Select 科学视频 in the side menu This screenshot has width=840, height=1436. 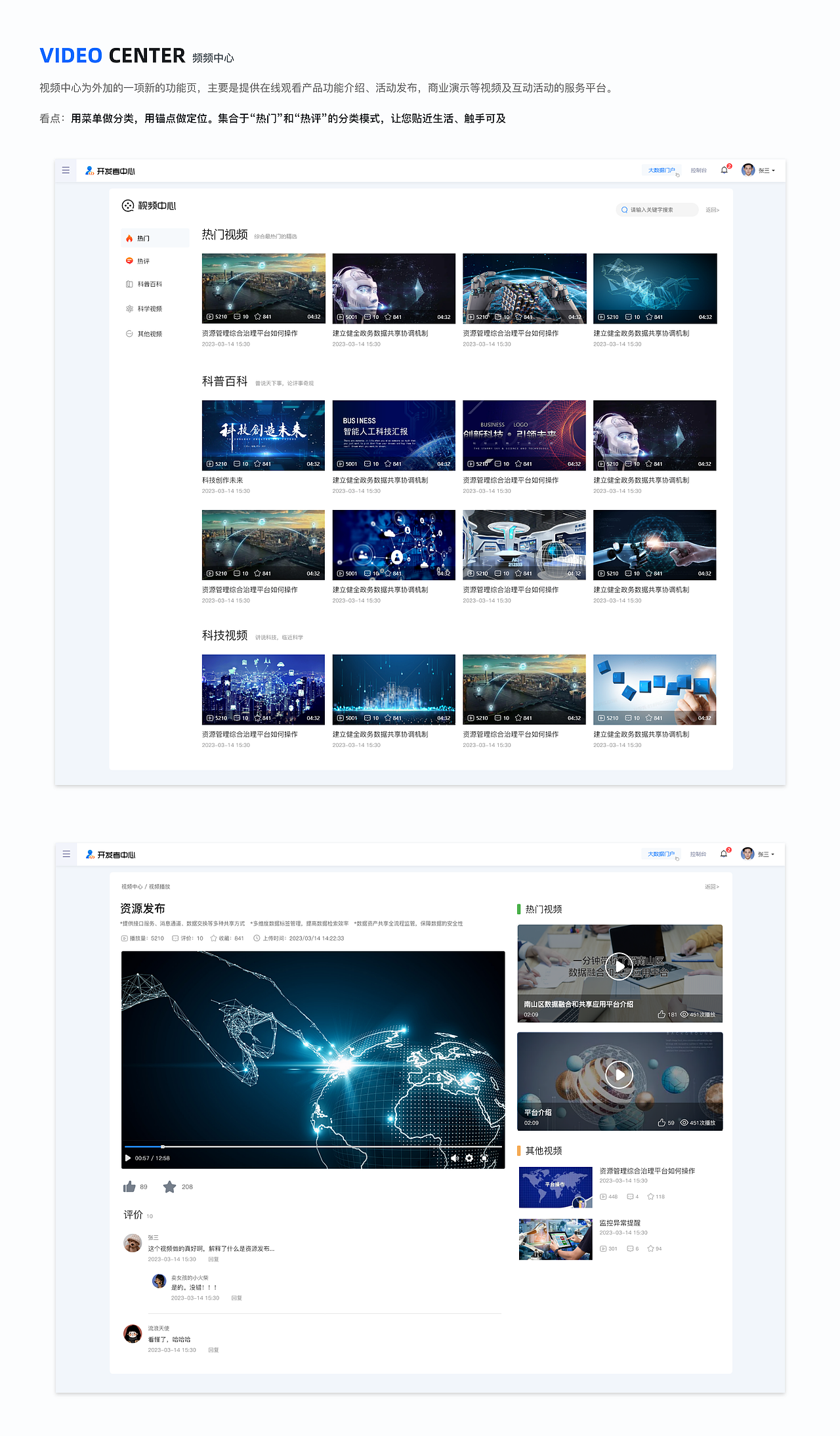tap(150, 308)
